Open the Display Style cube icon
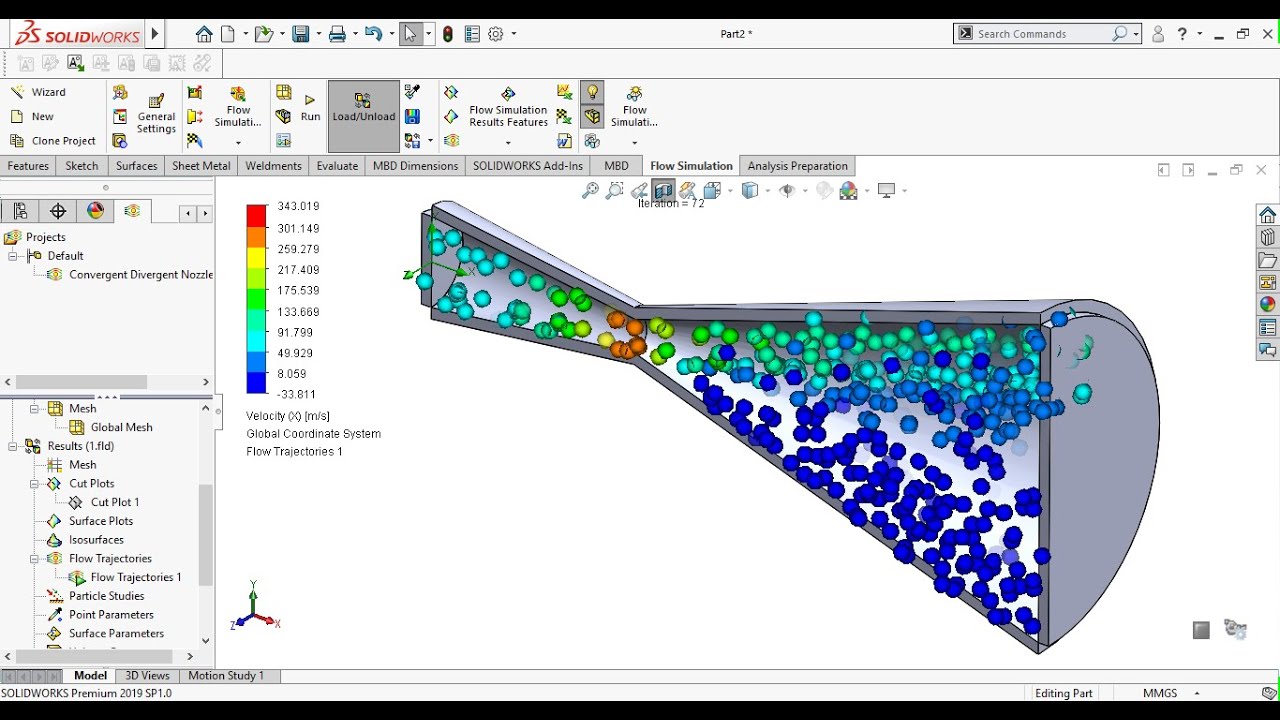1280x720 pixels. tap(749, 190)
